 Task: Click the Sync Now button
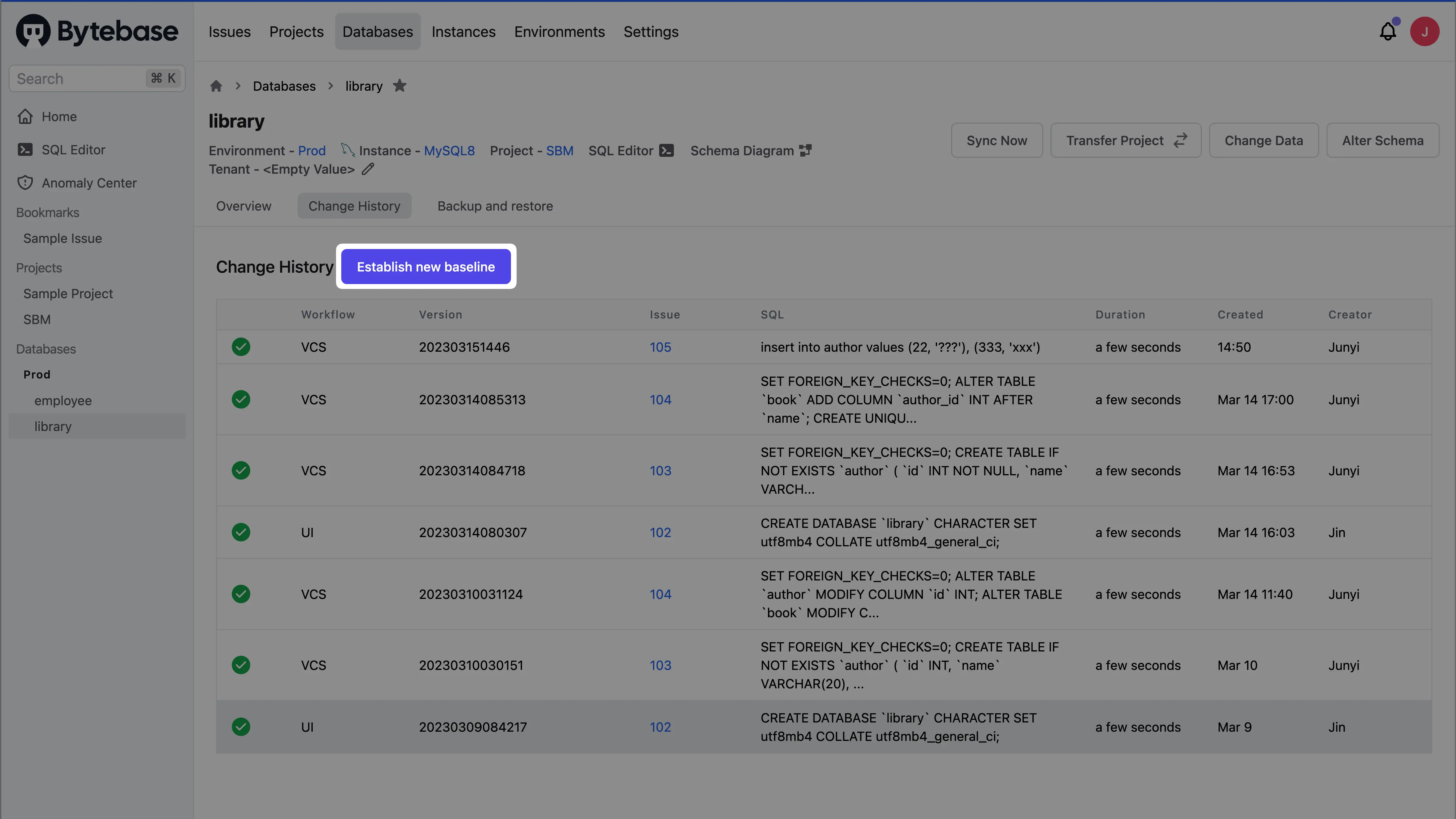pyautogui.click(x=997, y=140)
